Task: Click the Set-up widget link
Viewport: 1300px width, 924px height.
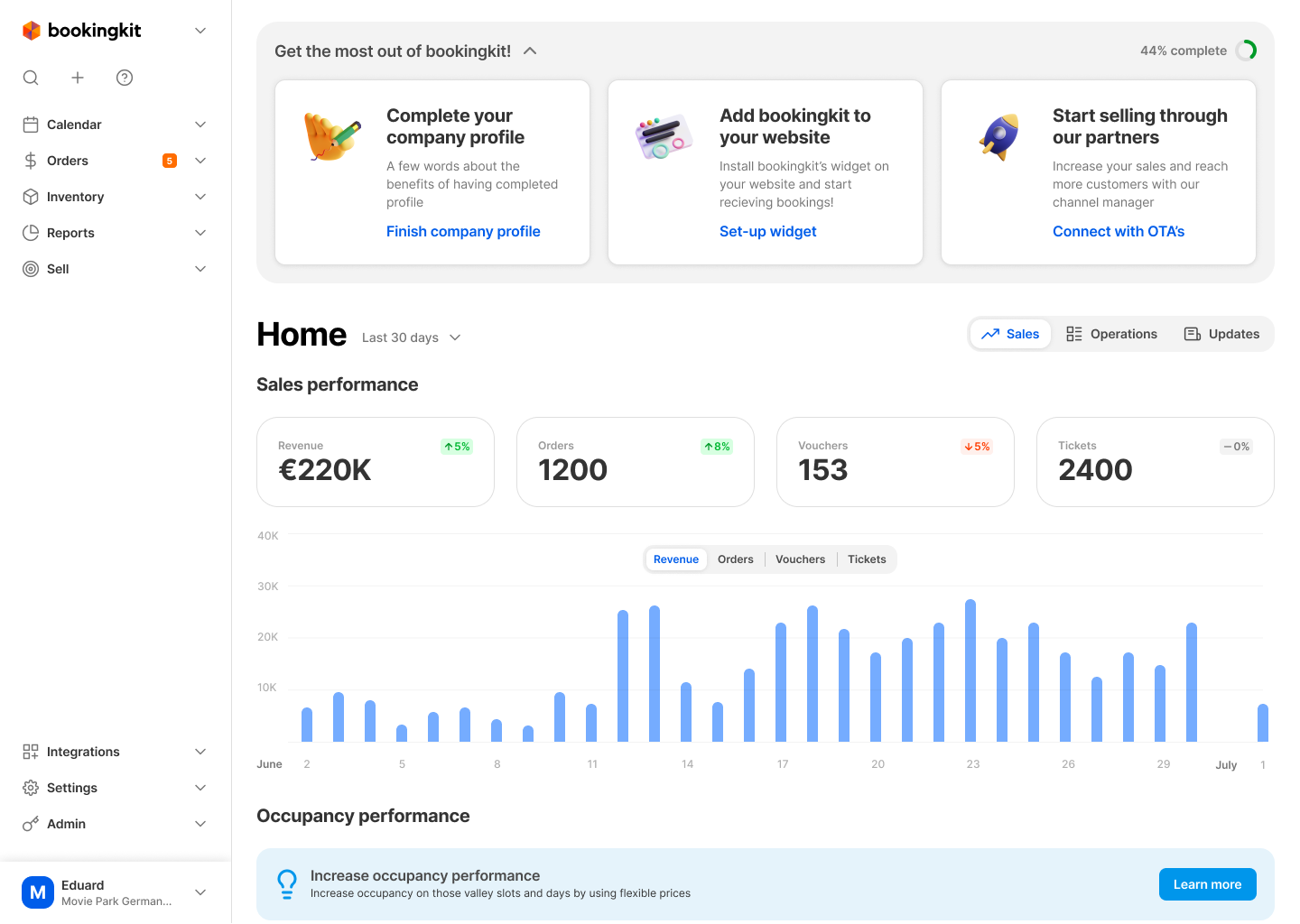Action: 768,231
